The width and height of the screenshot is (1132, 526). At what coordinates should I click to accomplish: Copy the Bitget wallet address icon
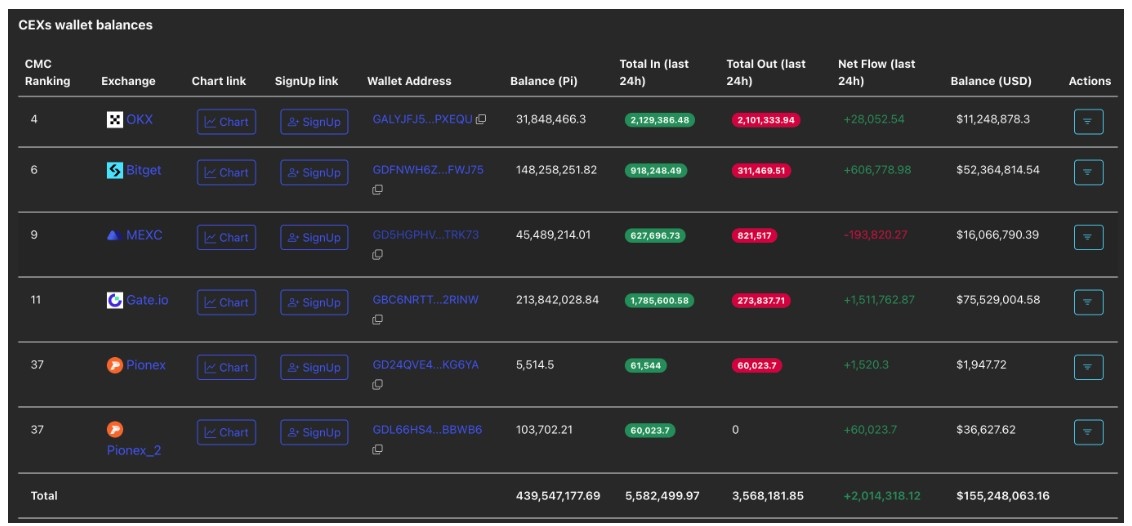click(x=377, y=190)
